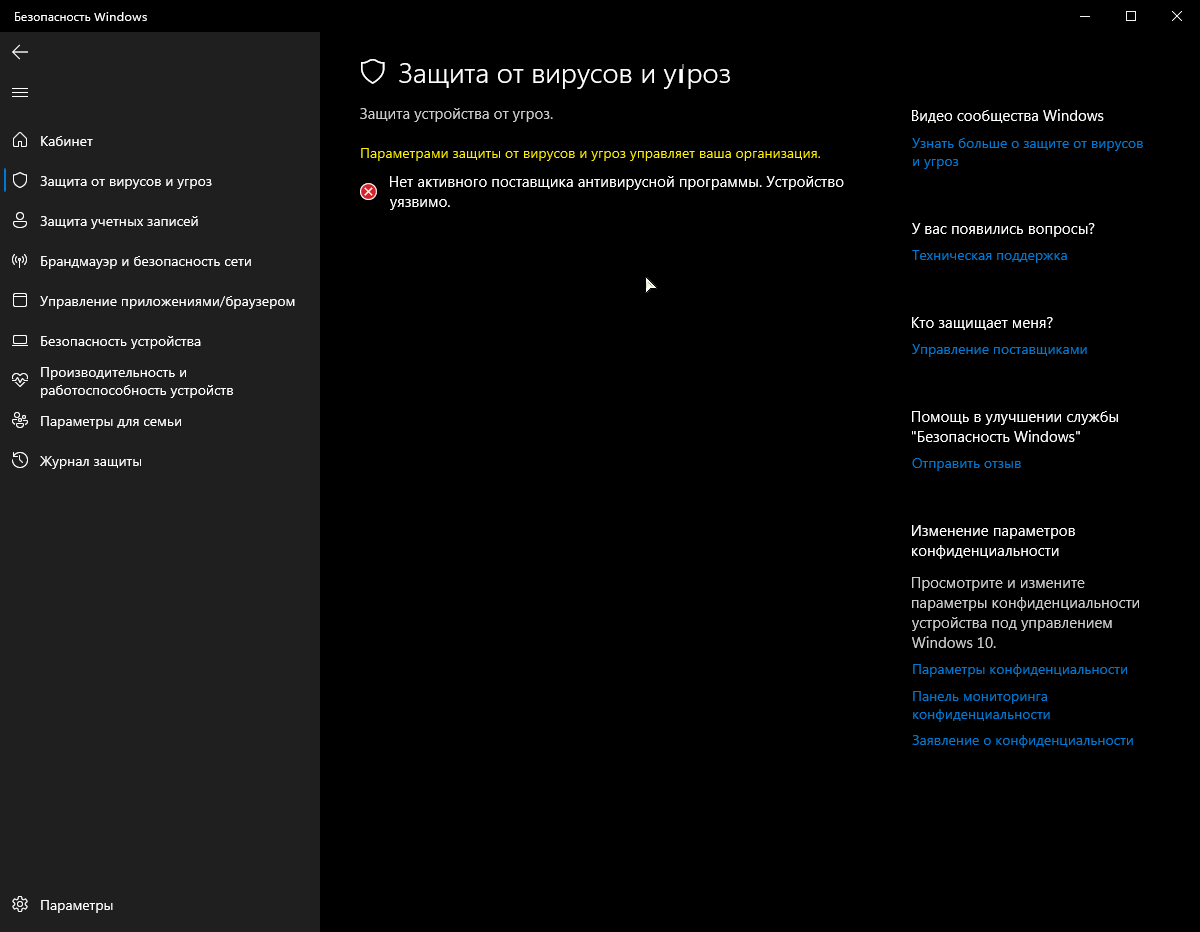The width and height of the screenshot is (1200, 932).
Task: Open the Кабинет section
Action: (160, 141)
